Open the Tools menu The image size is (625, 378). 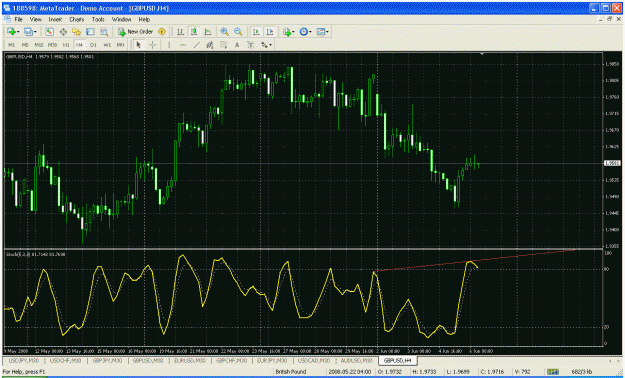(98, 19)
